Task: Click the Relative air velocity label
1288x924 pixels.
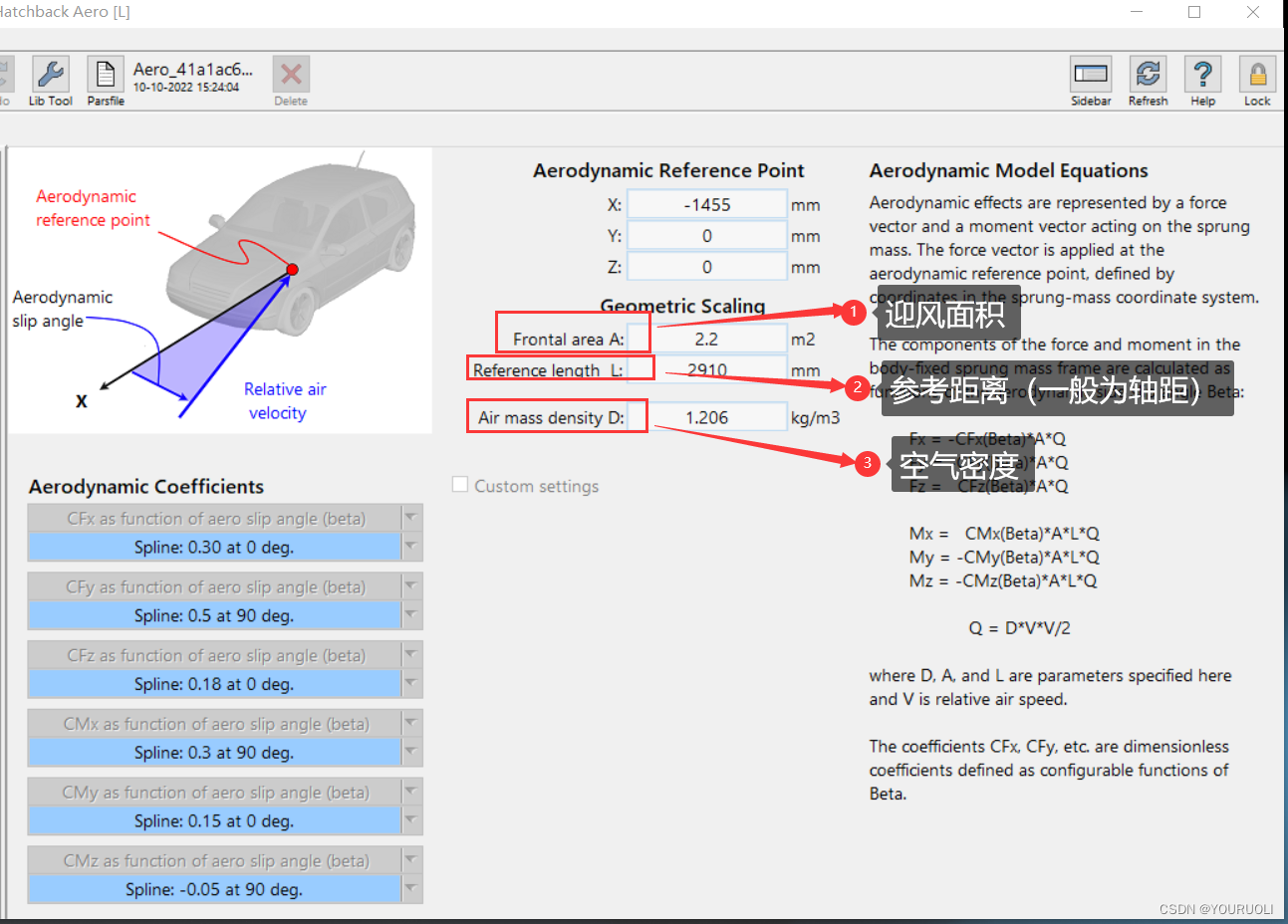Action: point(285,401)
